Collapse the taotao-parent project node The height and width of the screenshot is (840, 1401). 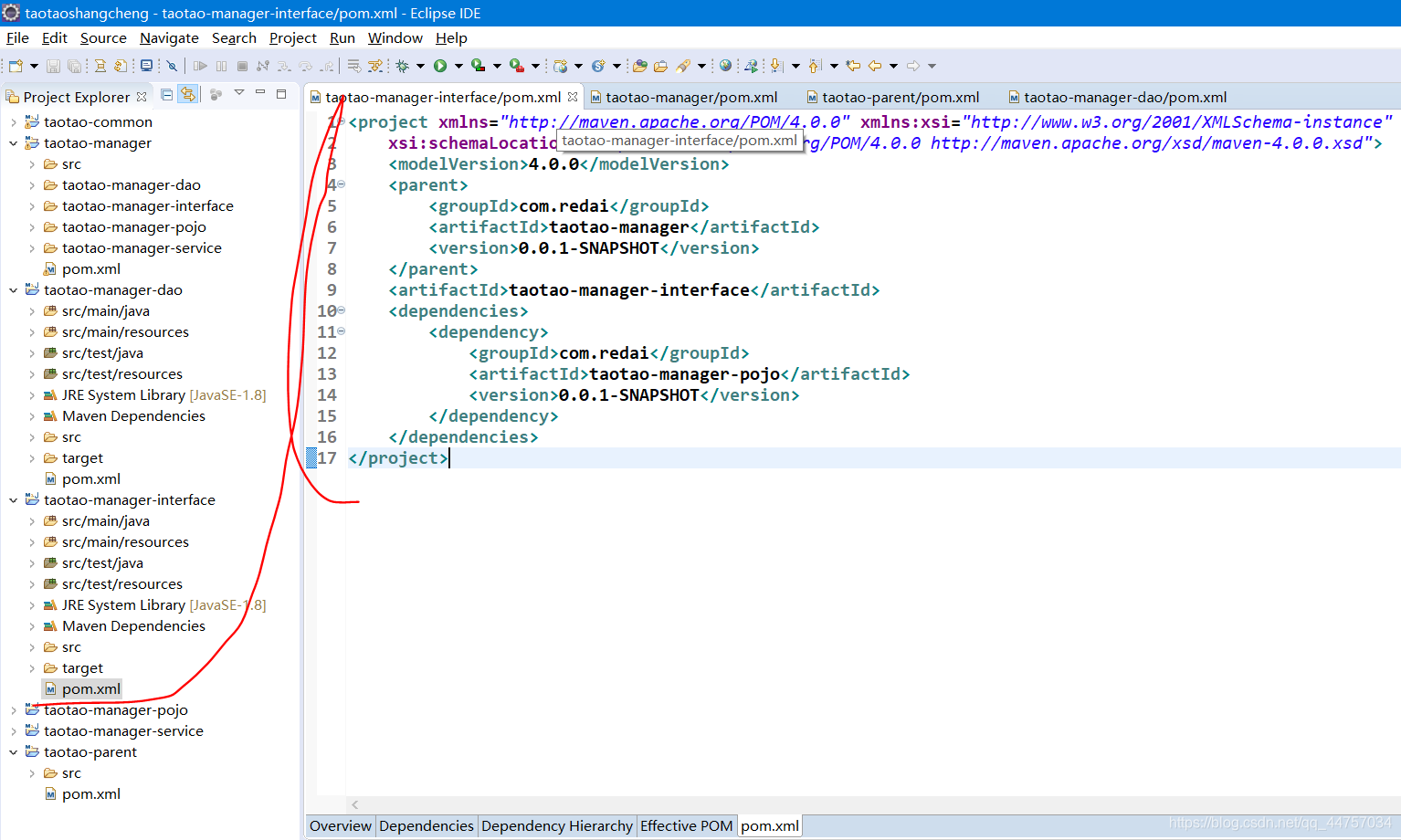tap(13, 752)
